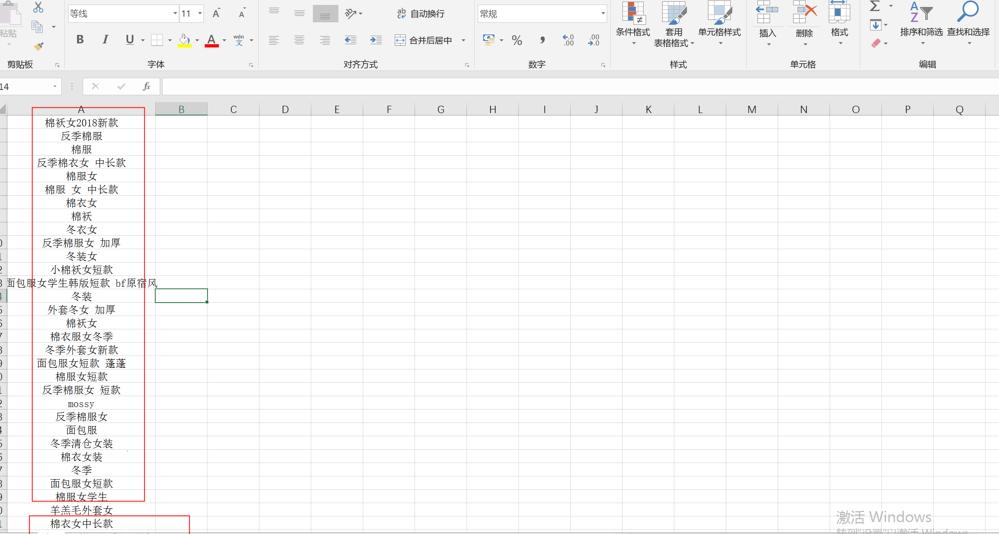Screen dimensions: 999x534
Task: Open alignment group dialog launcher
Action: (467, 65)
